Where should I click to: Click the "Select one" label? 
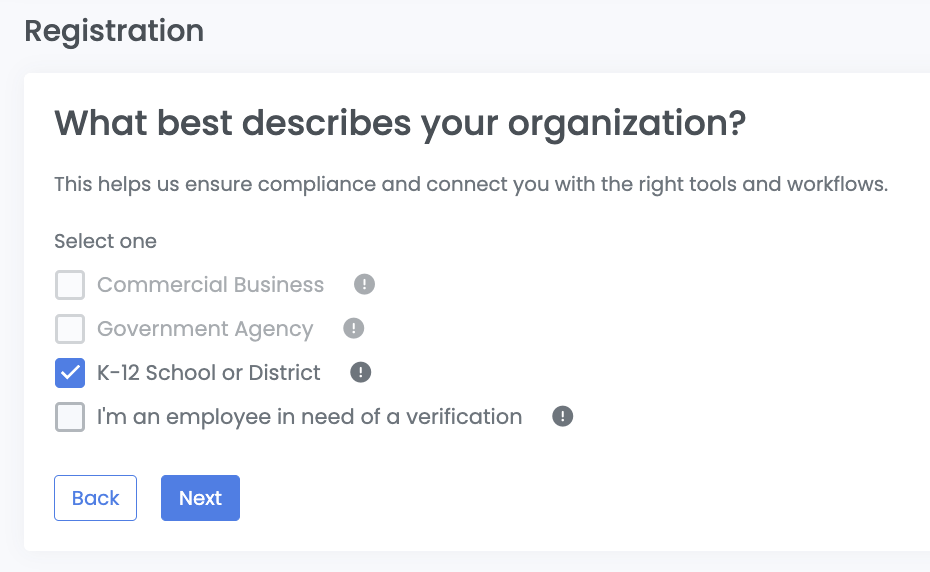coord(105,241)
